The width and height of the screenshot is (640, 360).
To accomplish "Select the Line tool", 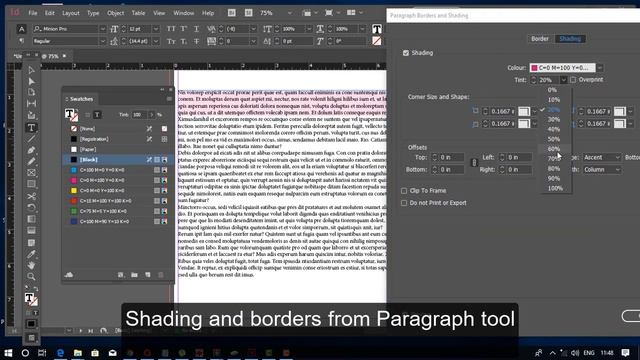I will pos(31,139).
